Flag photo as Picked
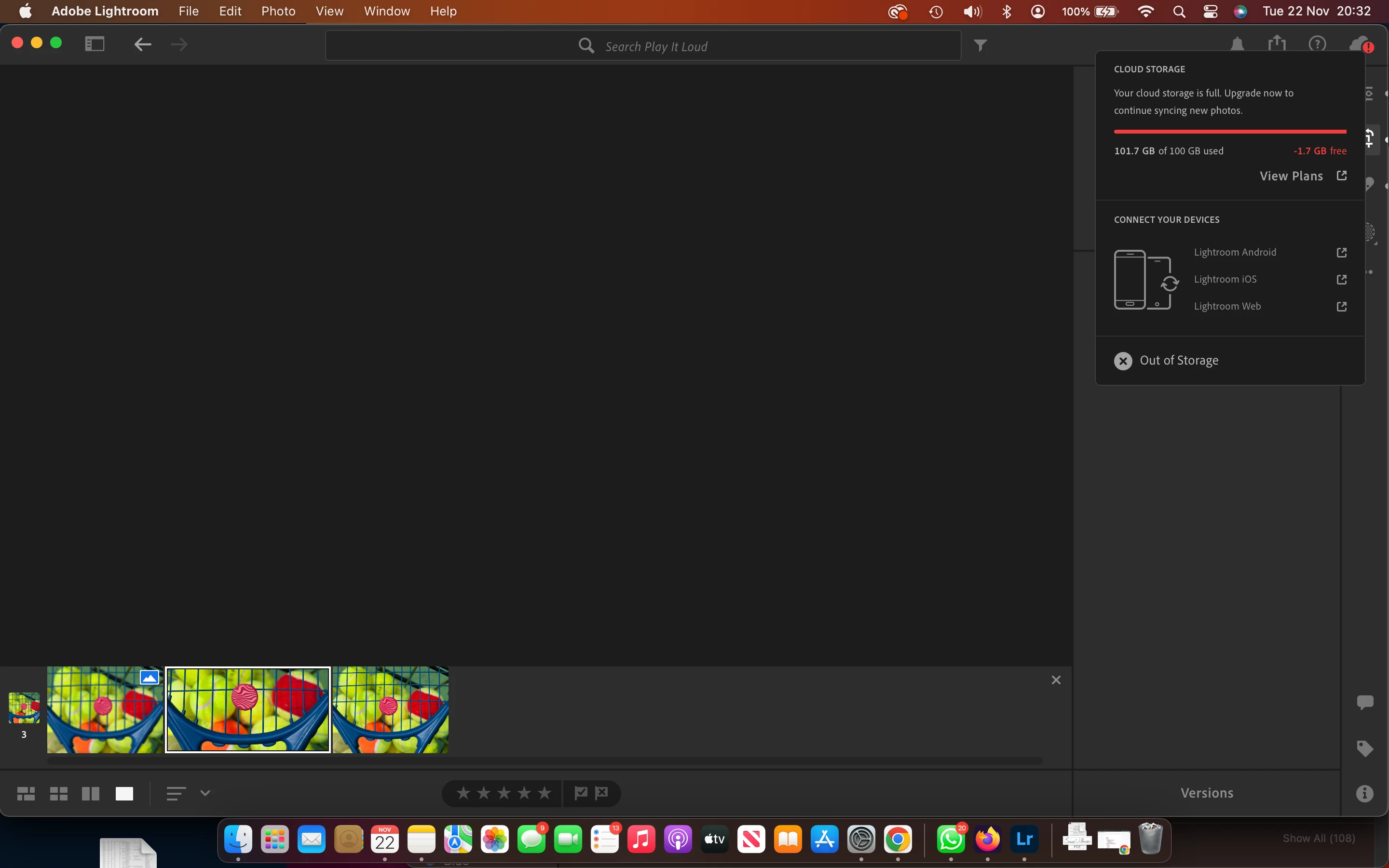This screenshot has width=1389, height=868. point(581,793)
